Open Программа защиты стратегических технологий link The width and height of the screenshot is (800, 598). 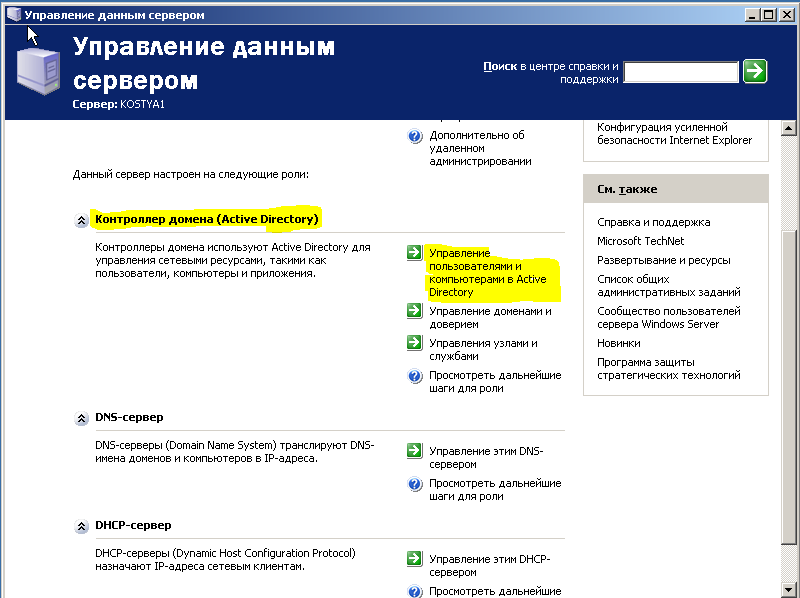coord(668,368)
